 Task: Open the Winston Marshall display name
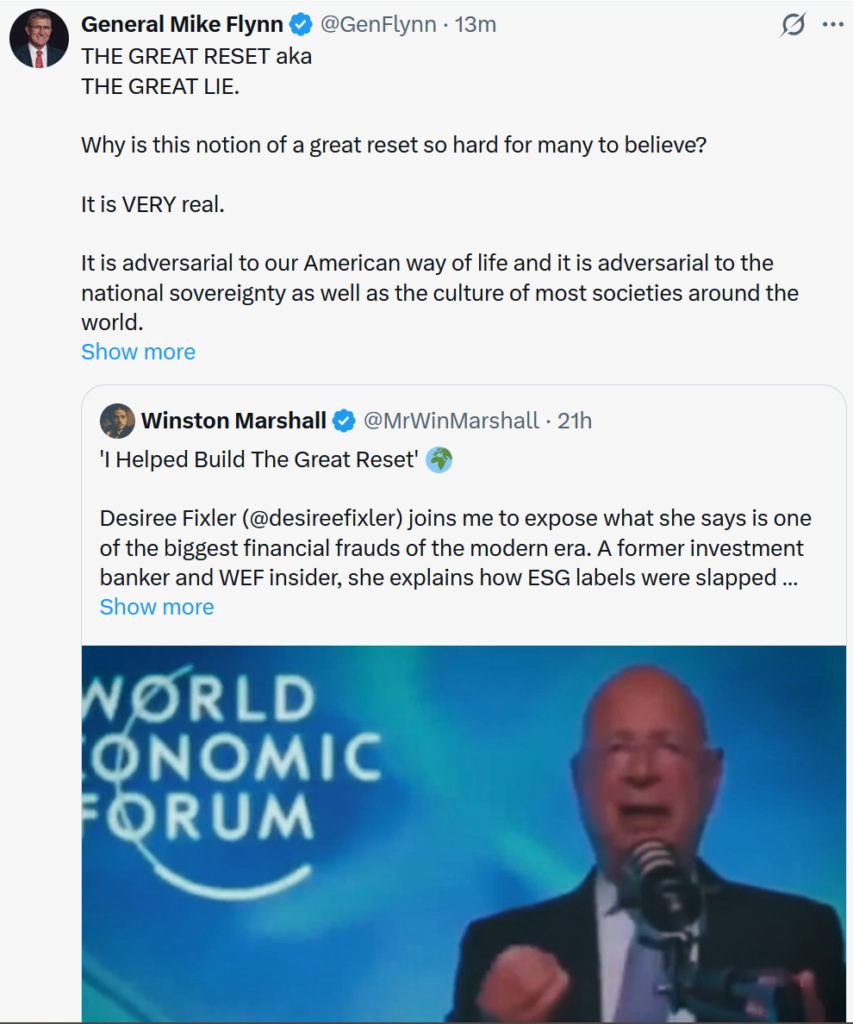(233, 421)
